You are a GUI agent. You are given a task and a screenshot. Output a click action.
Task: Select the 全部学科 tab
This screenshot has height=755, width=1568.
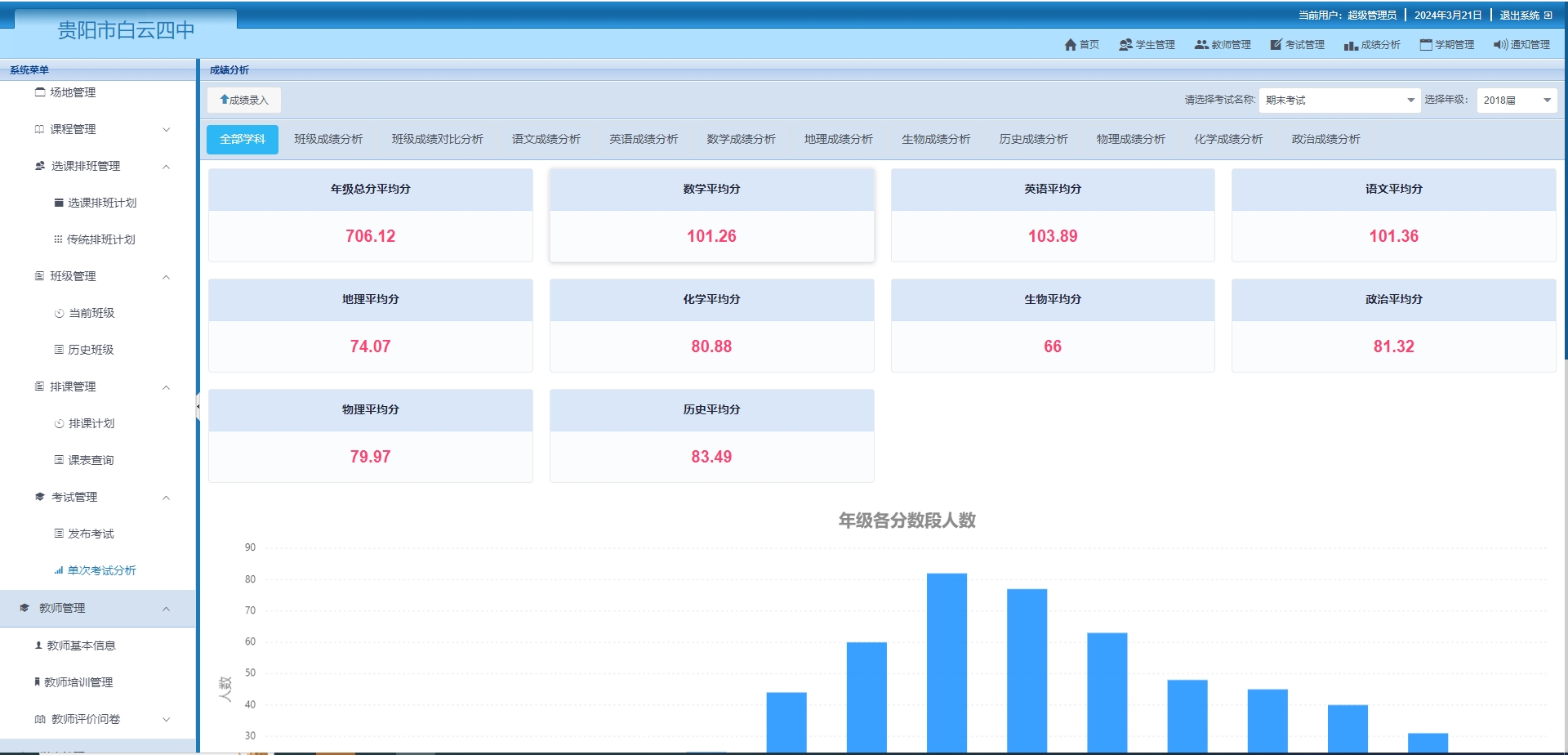(x=243, y=139)
